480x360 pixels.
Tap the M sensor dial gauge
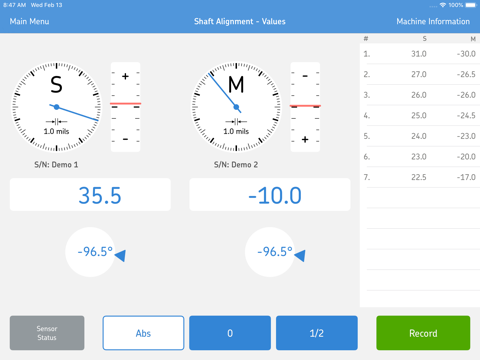[x=236, y=107]
